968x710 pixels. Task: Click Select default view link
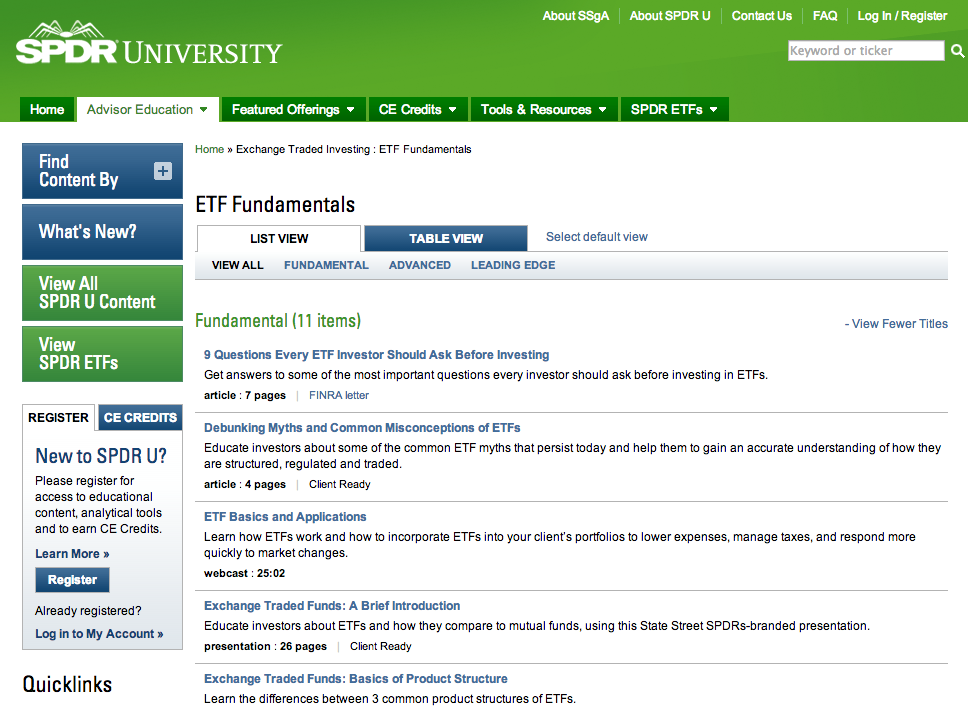pos(596,237)
